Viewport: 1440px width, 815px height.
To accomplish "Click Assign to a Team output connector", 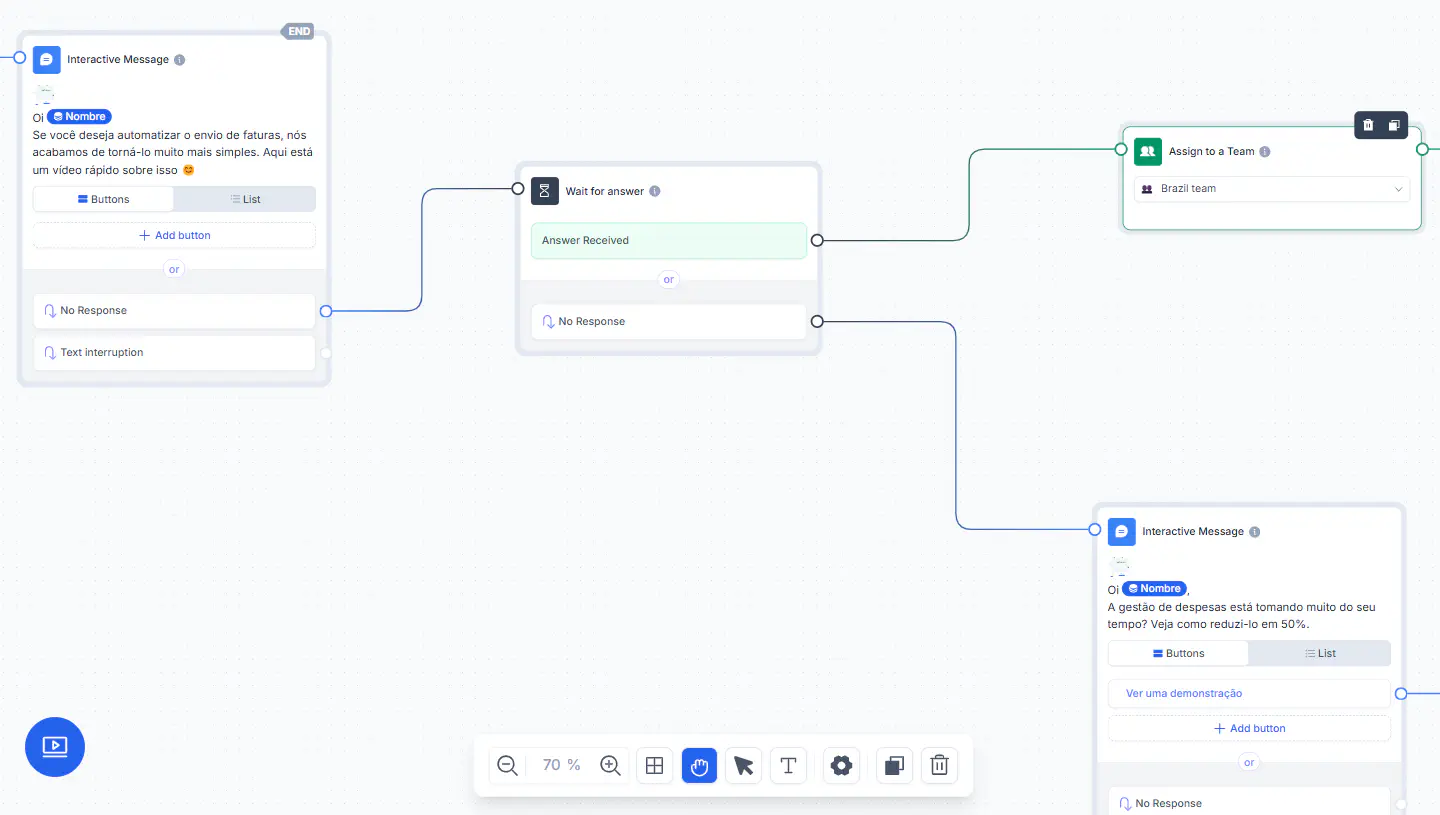I will click(1422, 149).
